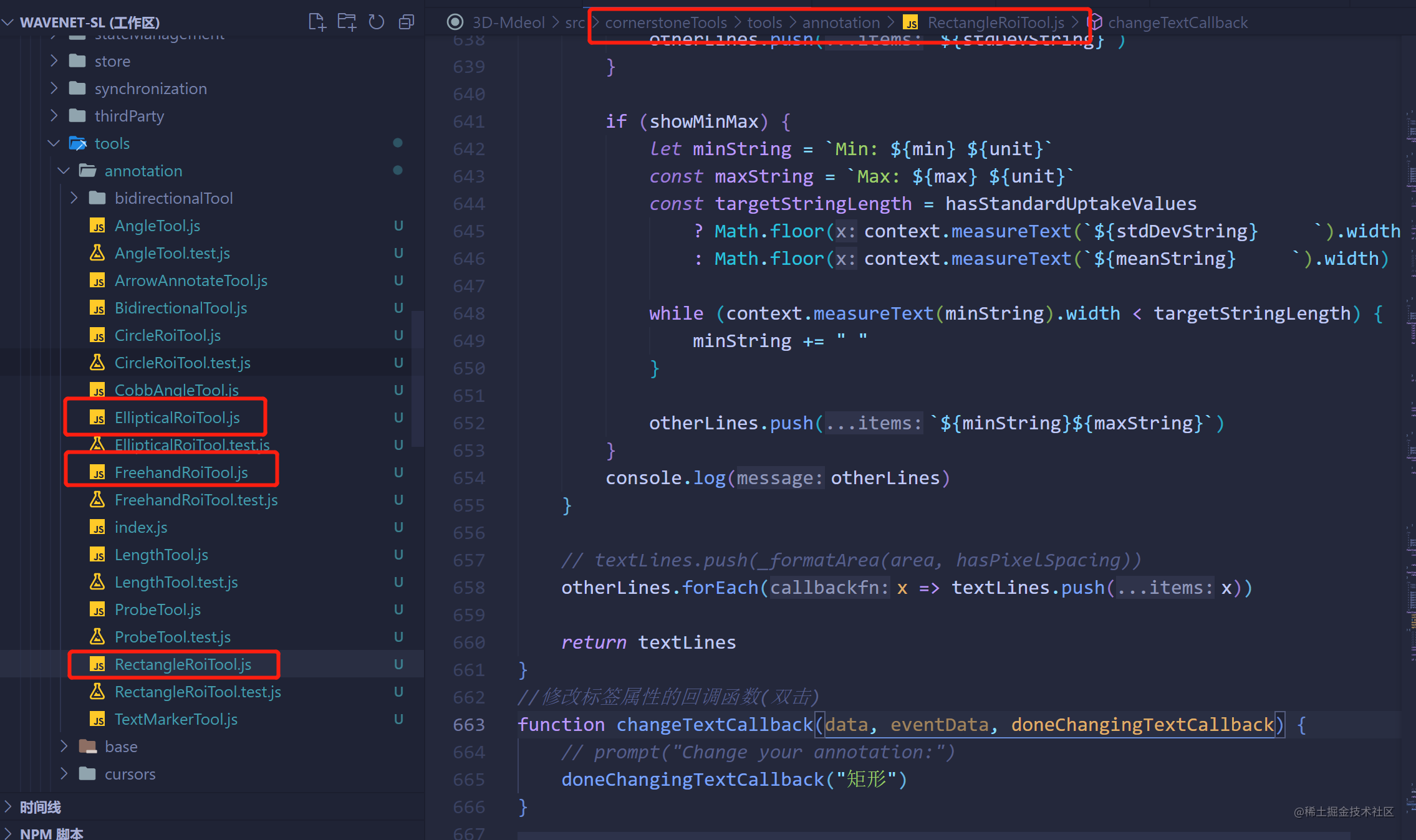The height and width of the screenshot is (840, 1416).
Task: Click the flask icon of AngleTool.test.js
Action: (x=97, y=253)
